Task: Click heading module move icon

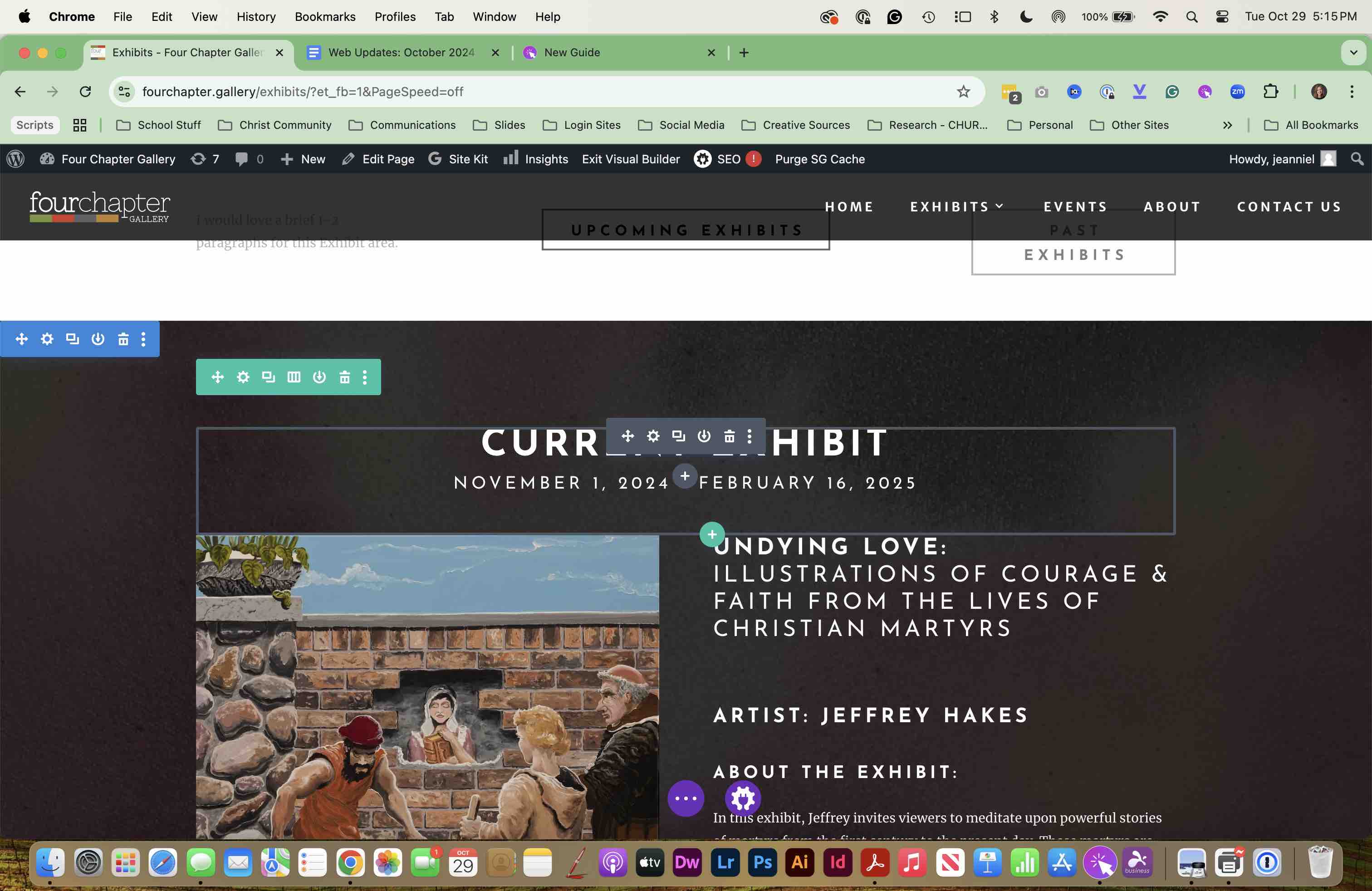Action: pos(628,436)
